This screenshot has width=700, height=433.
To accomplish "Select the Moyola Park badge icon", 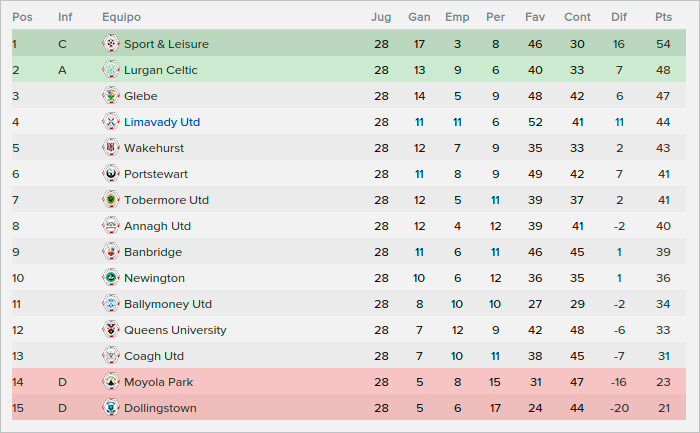I will click(x=111, y=382).
